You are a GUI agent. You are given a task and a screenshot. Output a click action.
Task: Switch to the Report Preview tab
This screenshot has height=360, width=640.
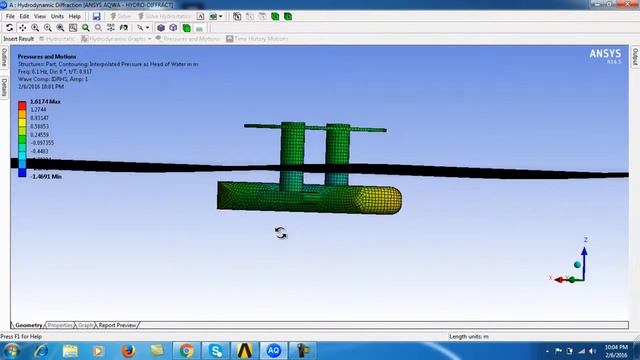click(117, 325)
